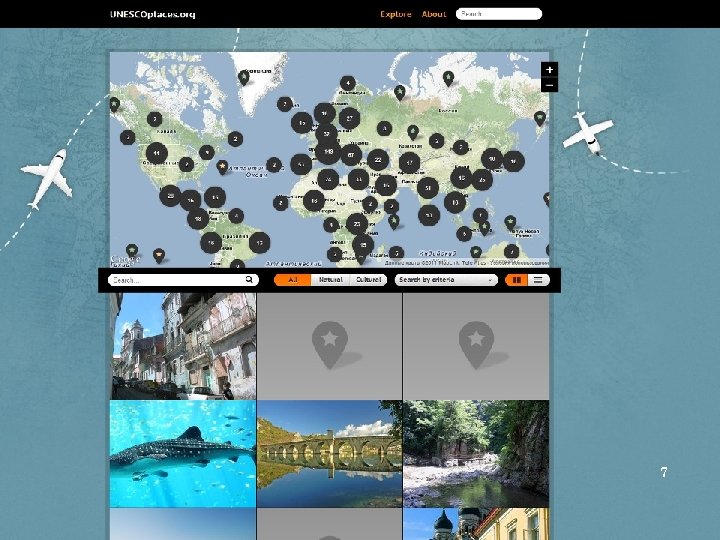Expand the 27 cluster over the Baltic

tap(349, 118)
